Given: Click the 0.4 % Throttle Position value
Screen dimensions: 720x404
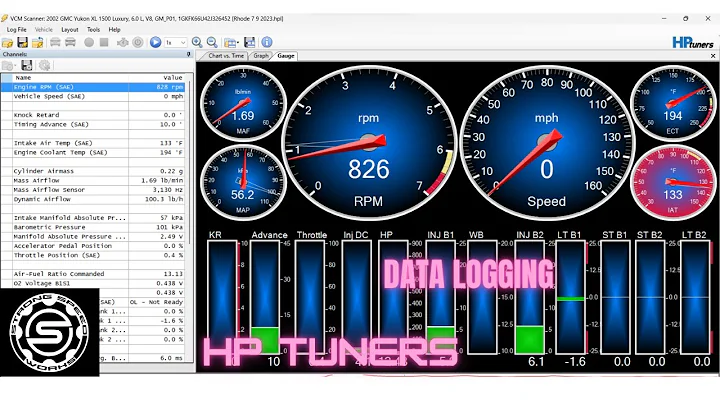Looking at the screenshot, I should click(173, 255).
